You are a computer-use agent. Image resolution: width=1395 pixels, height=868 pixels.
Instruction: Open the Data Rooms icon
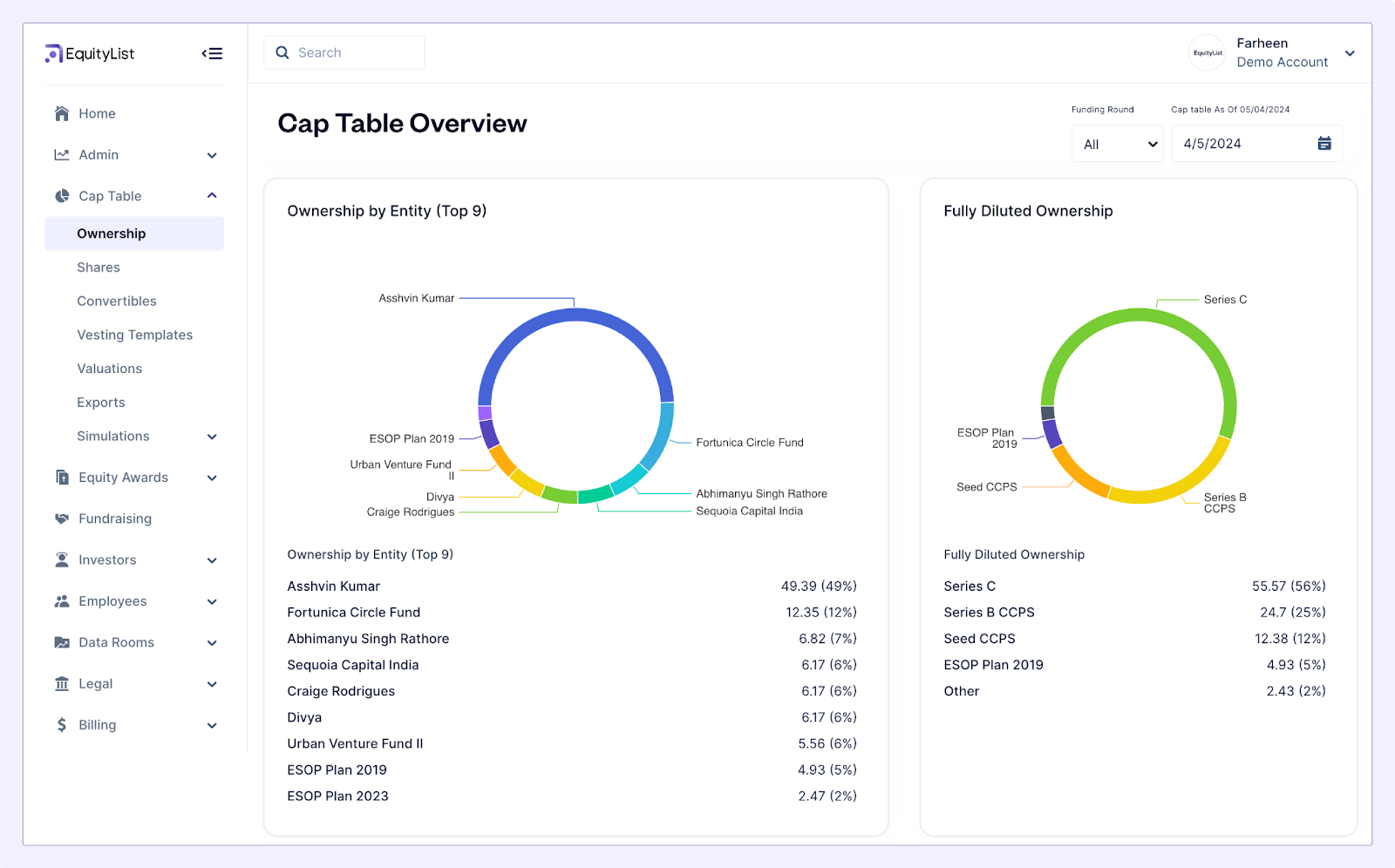pyautogui.click(x=61, y=642)
